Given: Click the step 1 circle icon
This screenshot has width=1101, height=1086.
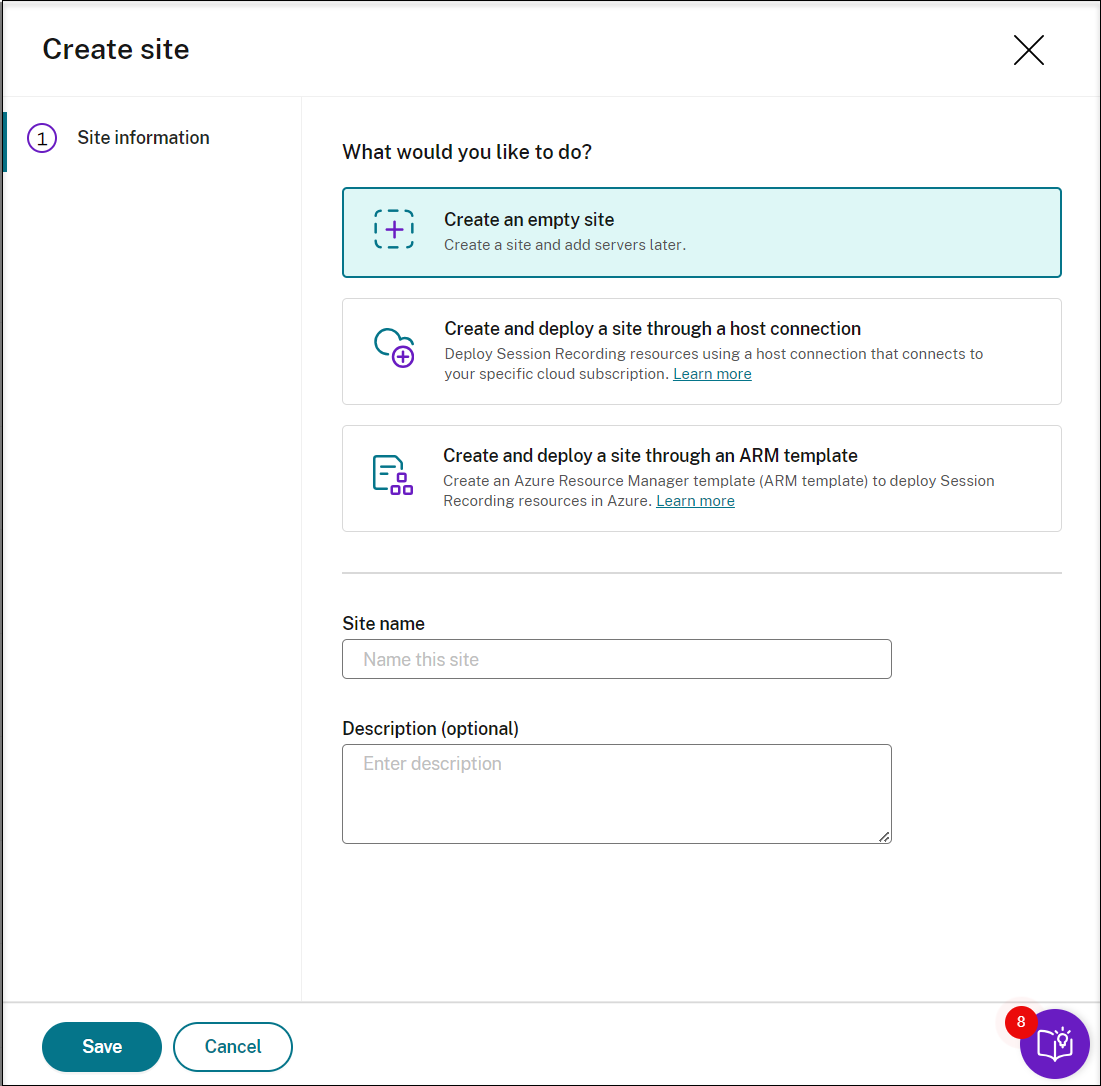Looking at the screenshot, I should (42, 139).
